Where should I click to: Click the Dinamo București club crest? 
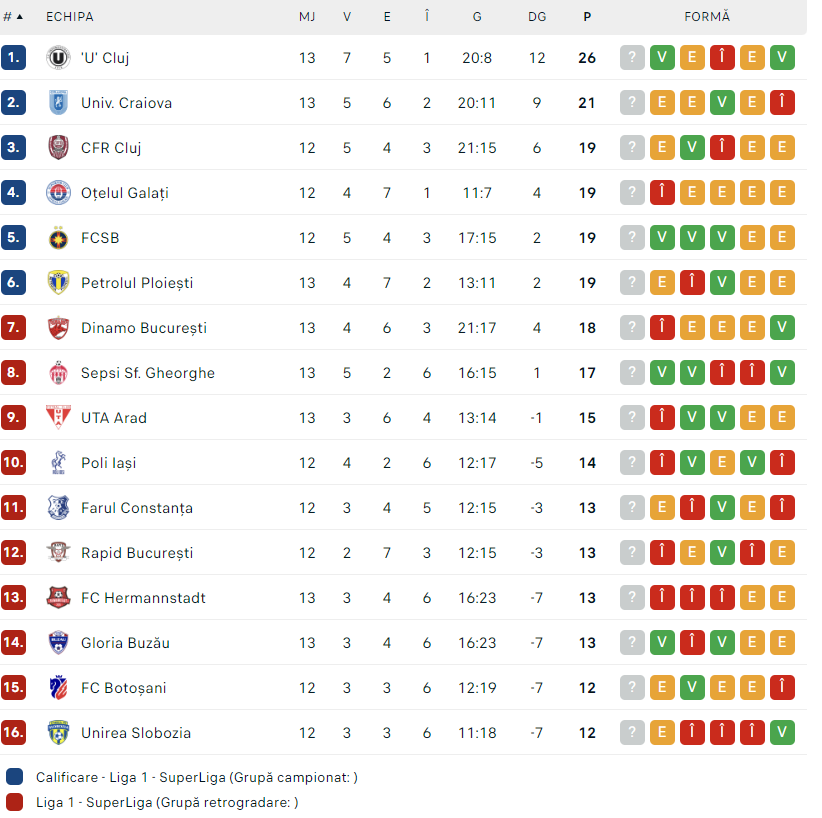click(60, 328)
